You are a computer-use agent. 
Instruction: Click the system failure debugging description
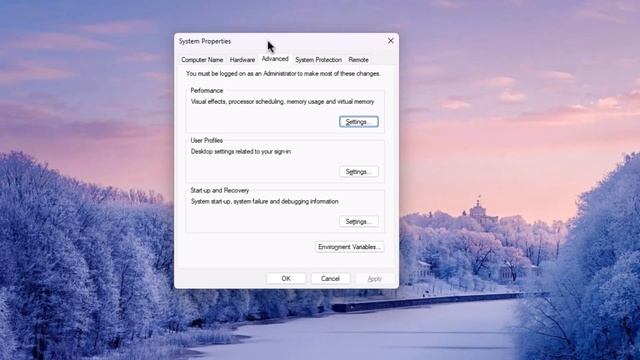(264, 201)
